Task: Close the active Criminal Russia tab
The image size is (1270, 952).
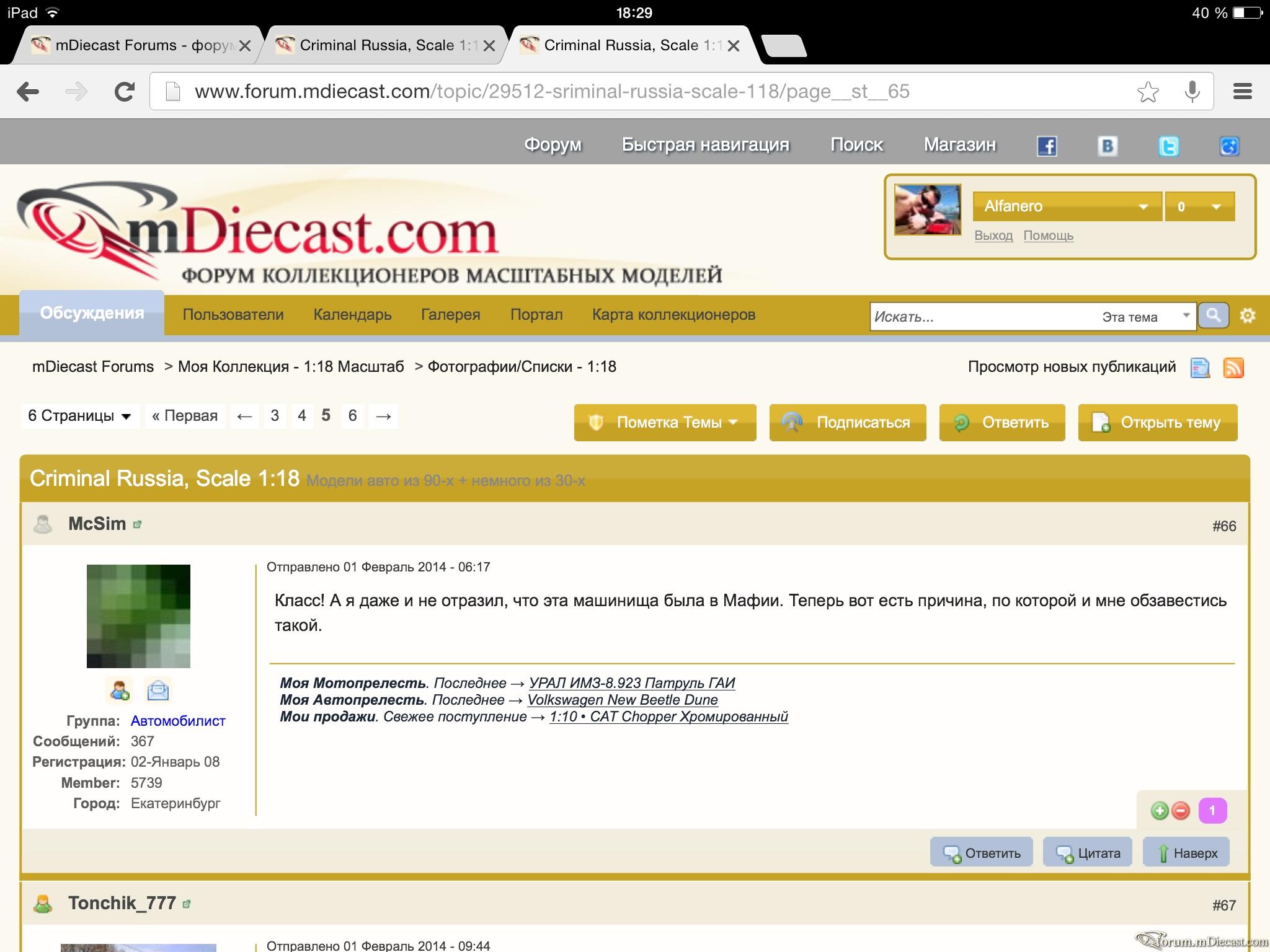Action: click(734, 46)
